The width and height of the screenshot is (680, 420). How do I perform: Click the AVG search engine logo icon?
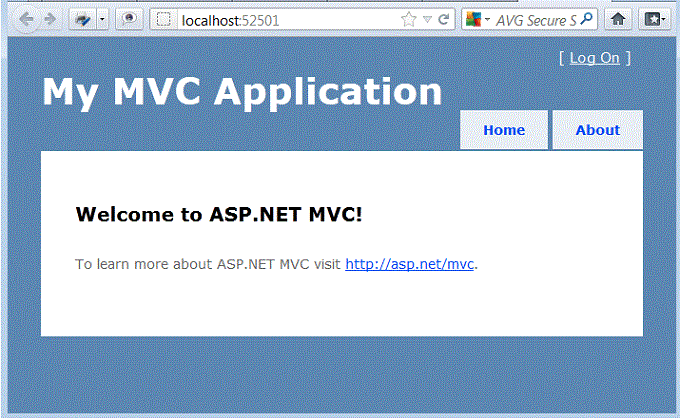(x=474, y=20)
